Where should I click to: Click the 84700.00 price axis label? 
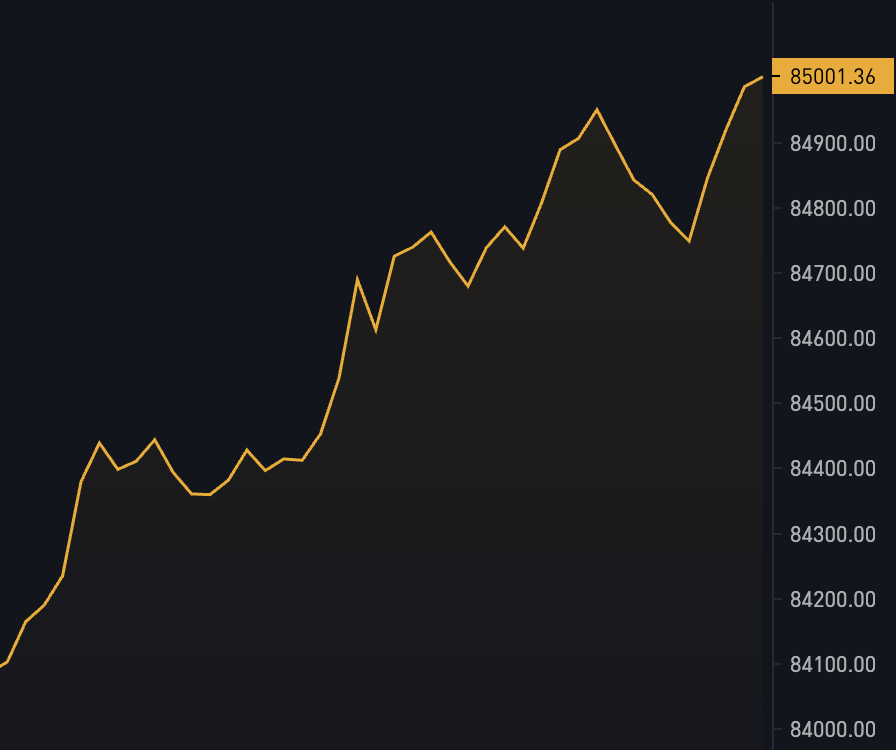pos(833,274)
